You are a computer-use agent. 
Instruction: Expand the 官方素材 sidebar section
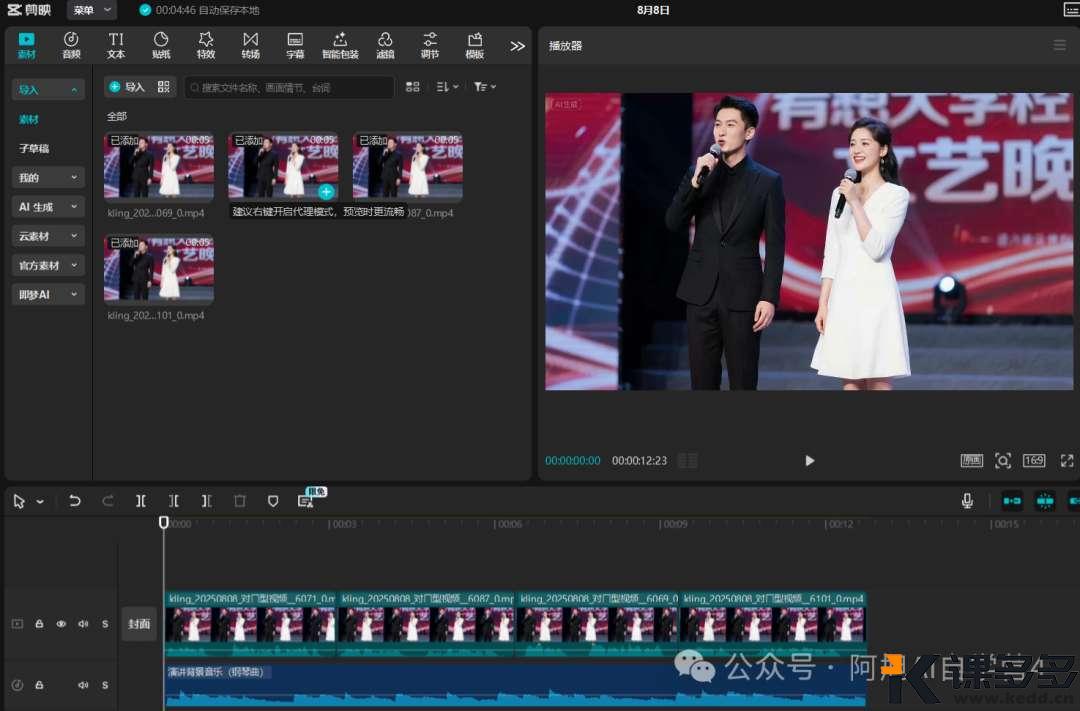[48, 265]
